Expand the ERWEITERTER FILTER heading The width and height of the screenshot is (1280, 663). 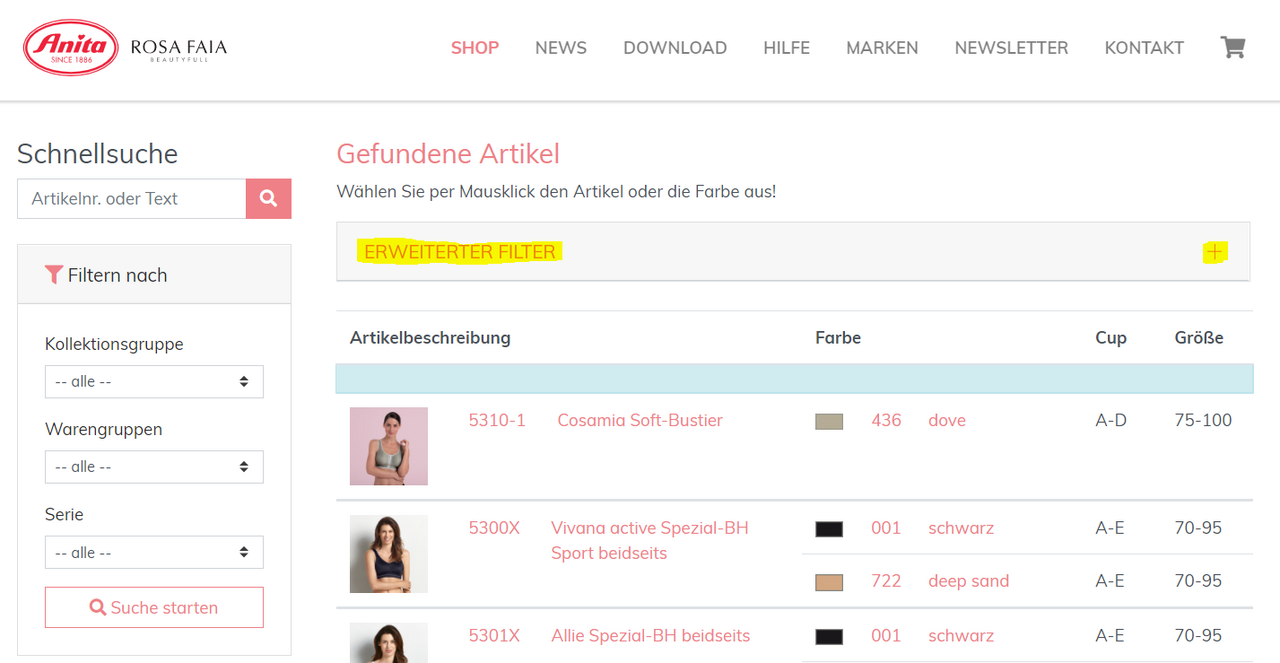460,252
